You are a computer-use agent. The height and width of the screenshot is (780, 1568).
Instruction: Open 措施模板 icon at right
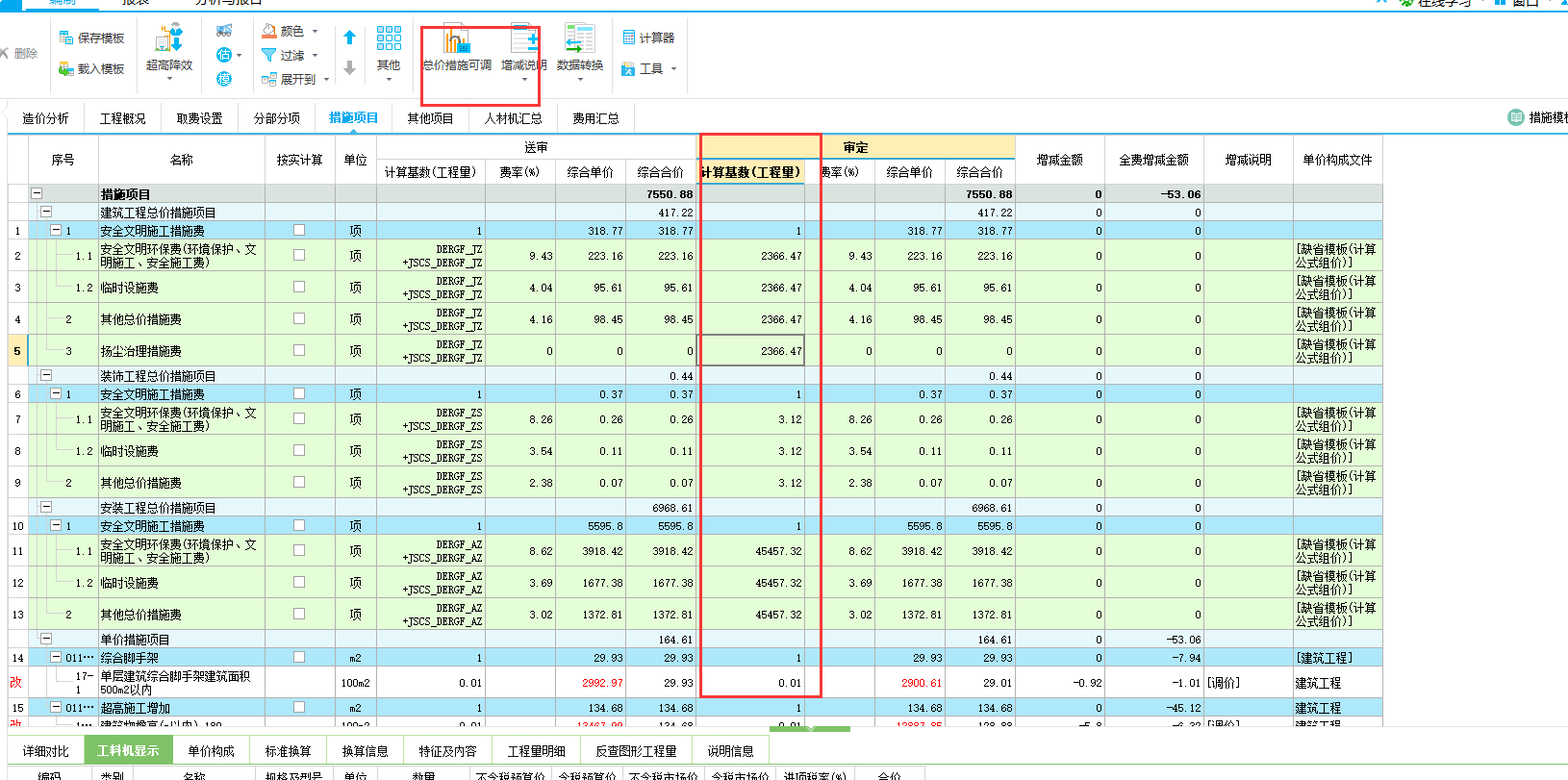pyautogui.click(x=1516, y=117)
